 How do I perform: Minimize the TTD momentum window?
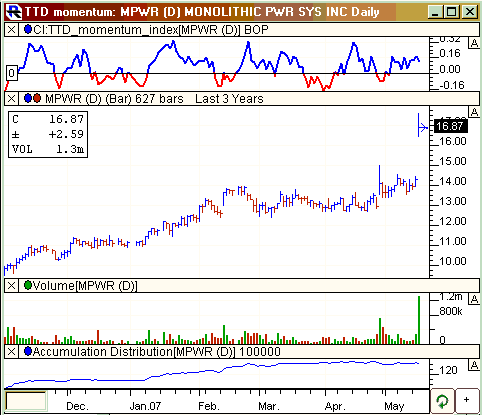pos(435,12)
